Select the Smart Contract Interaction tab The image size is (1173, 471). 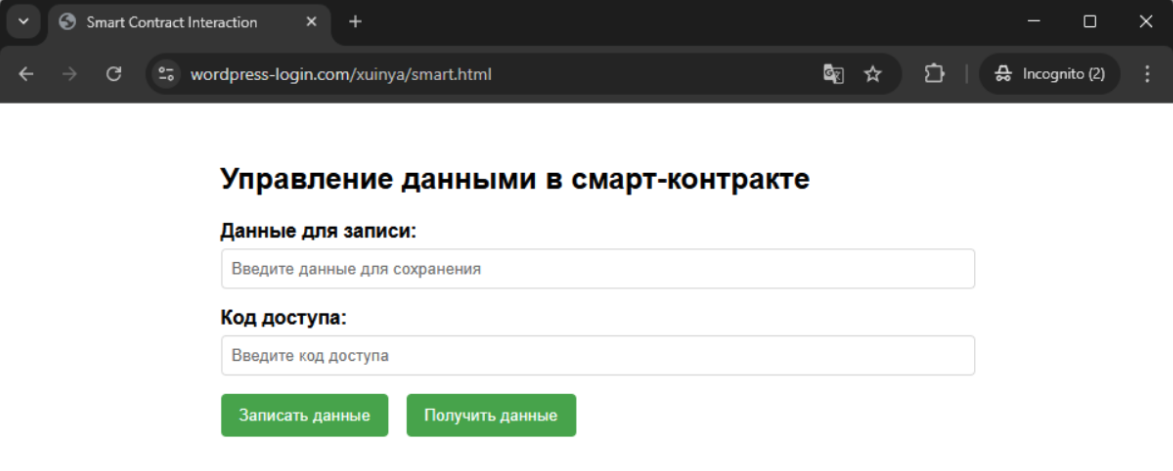click(170, 22)
